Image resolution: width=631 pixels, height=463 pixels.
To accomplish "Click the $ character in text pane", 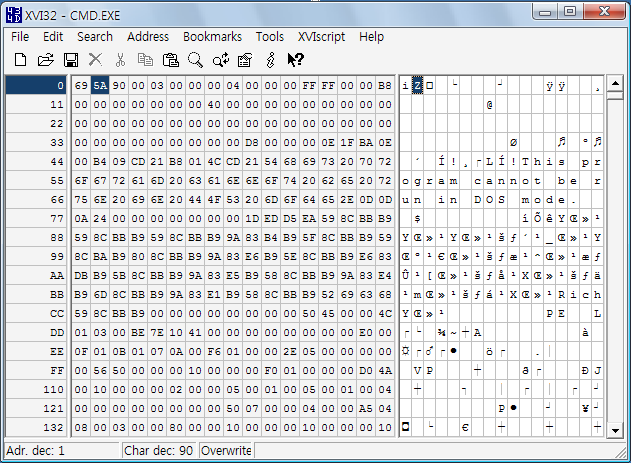I will [x=418, y=218].
